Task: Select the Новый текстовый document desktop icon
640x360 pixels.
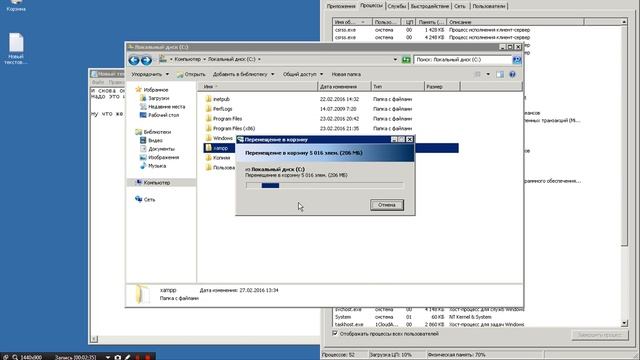Action: point(16,49)
